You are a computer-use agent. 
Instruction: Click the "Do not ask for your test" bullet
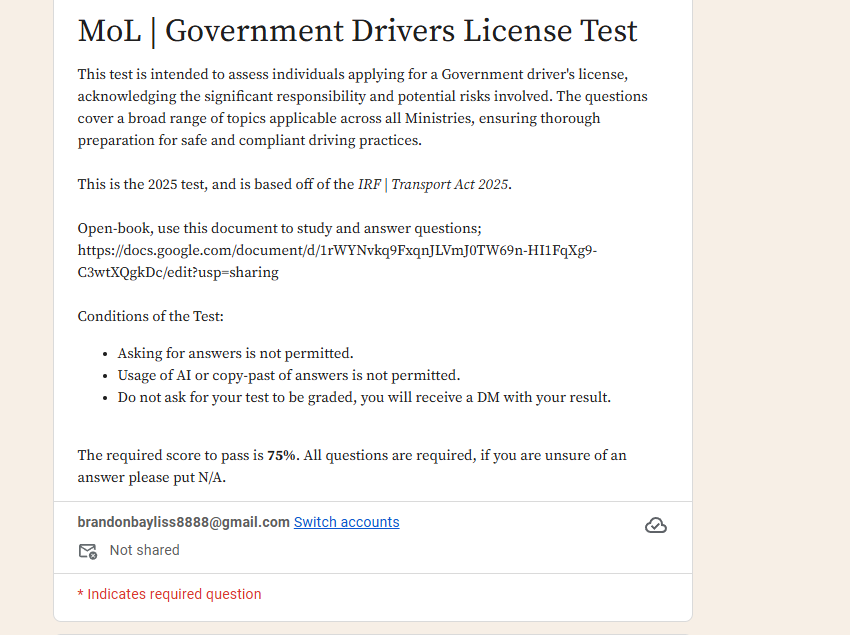[x=363, y=397]
